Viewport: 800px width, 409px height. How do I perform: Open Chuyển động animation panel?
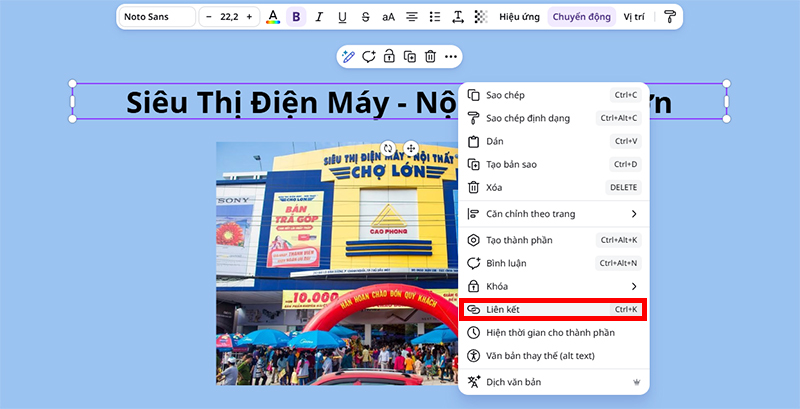582,17
